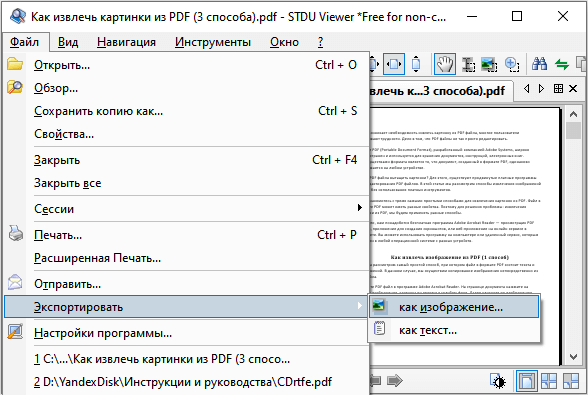The width and height of the screenshot is (588, 395).
Task: Switch to two-page layout icon
Action: click(x=549, y=381)
